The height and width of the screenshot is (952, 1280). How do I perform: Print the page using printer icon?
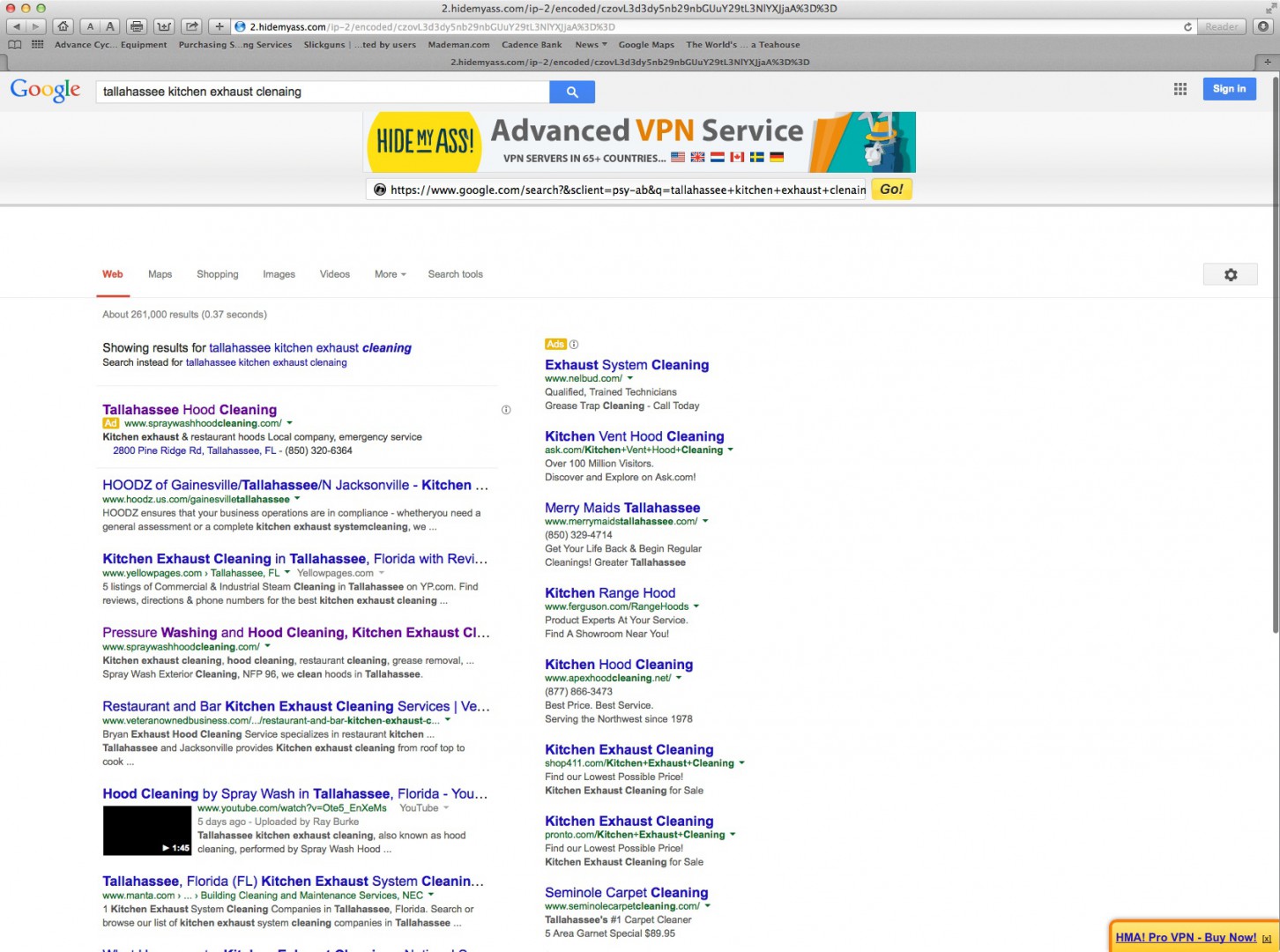(137, 26)
